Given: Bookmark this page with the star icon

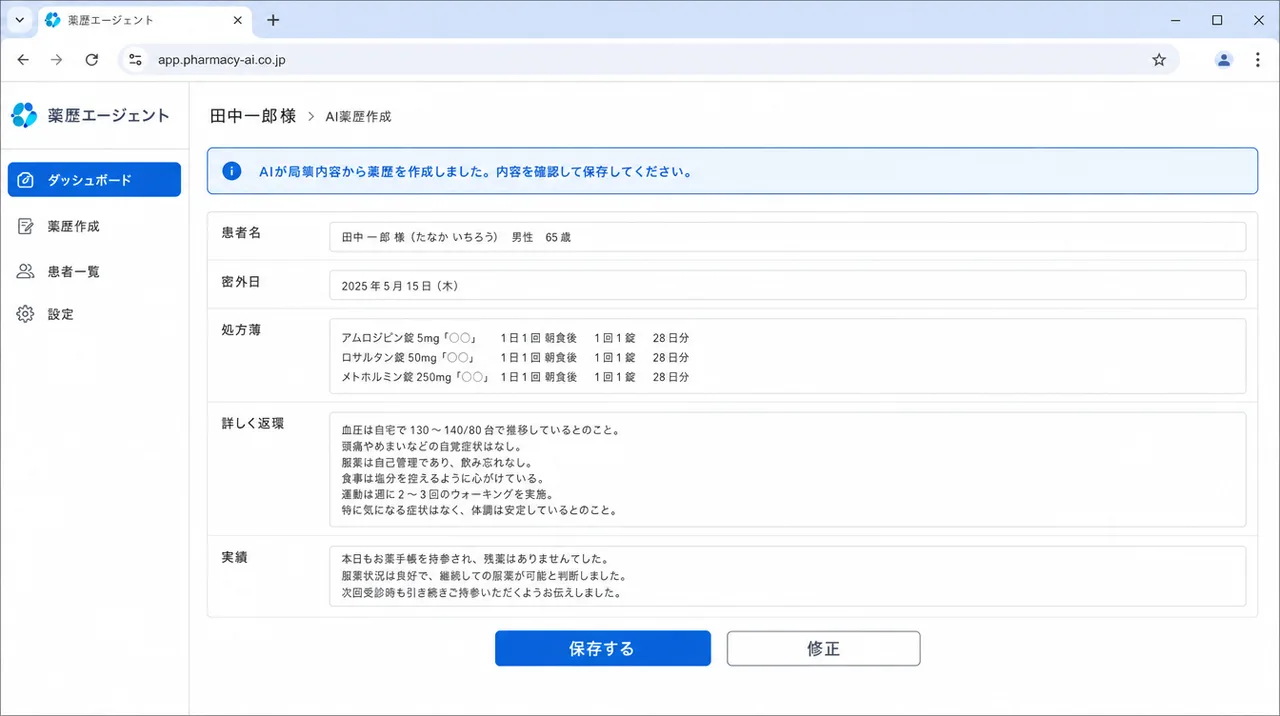Looking at the screenshot, I should tap(1159, 60).
